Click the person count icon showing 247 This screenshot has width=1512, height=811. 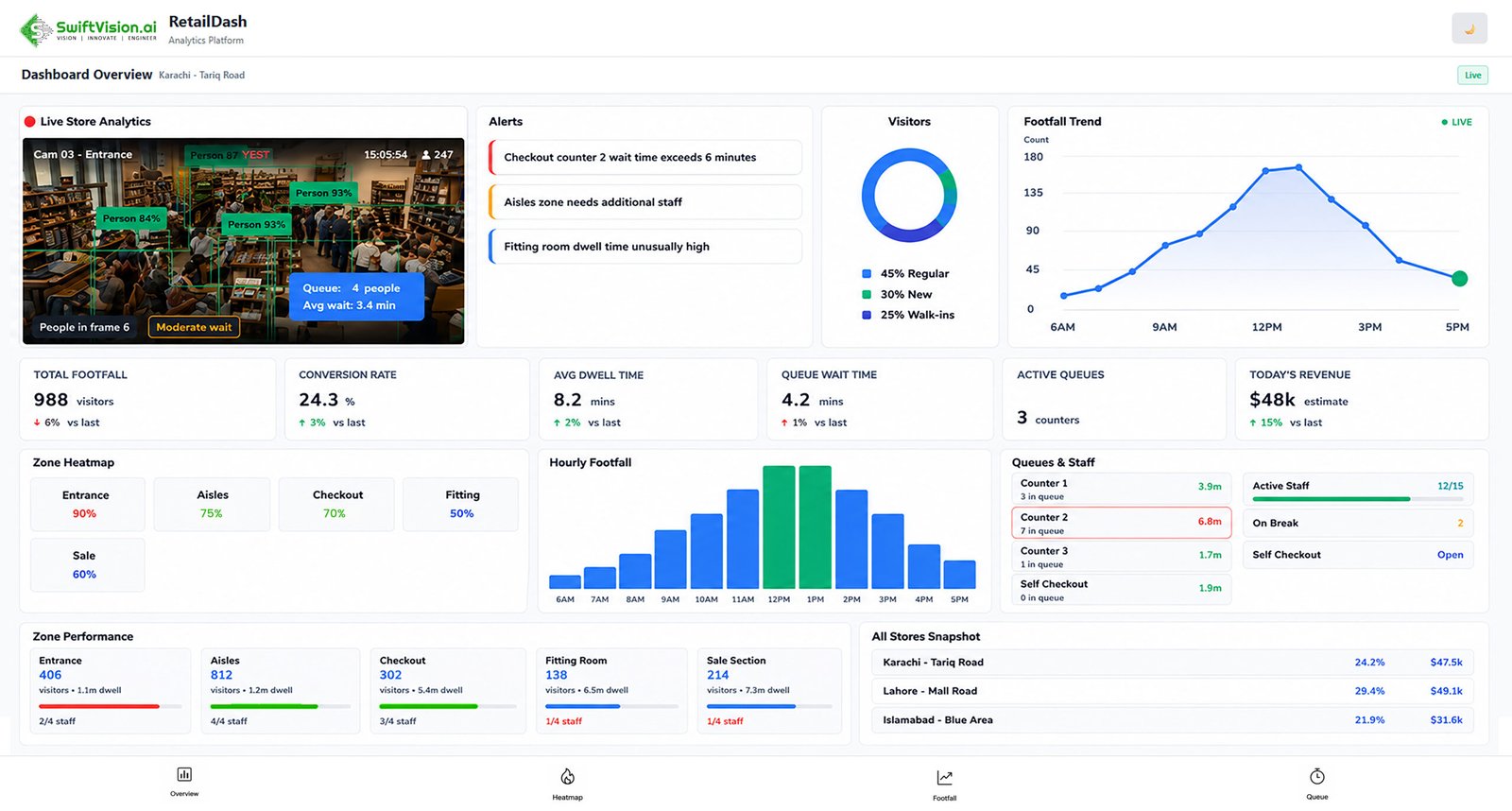[426, 154]
